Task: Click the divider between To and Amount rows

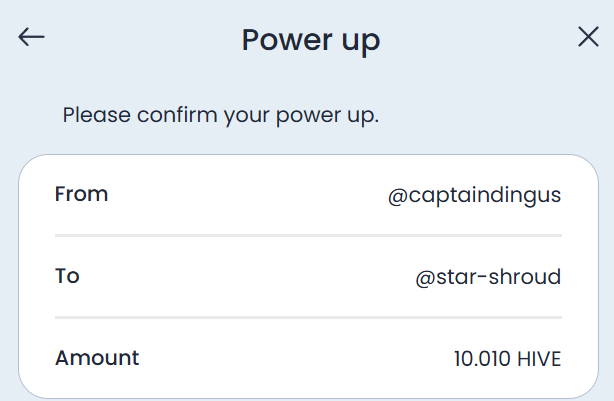Action: click(x=309, y=318)
